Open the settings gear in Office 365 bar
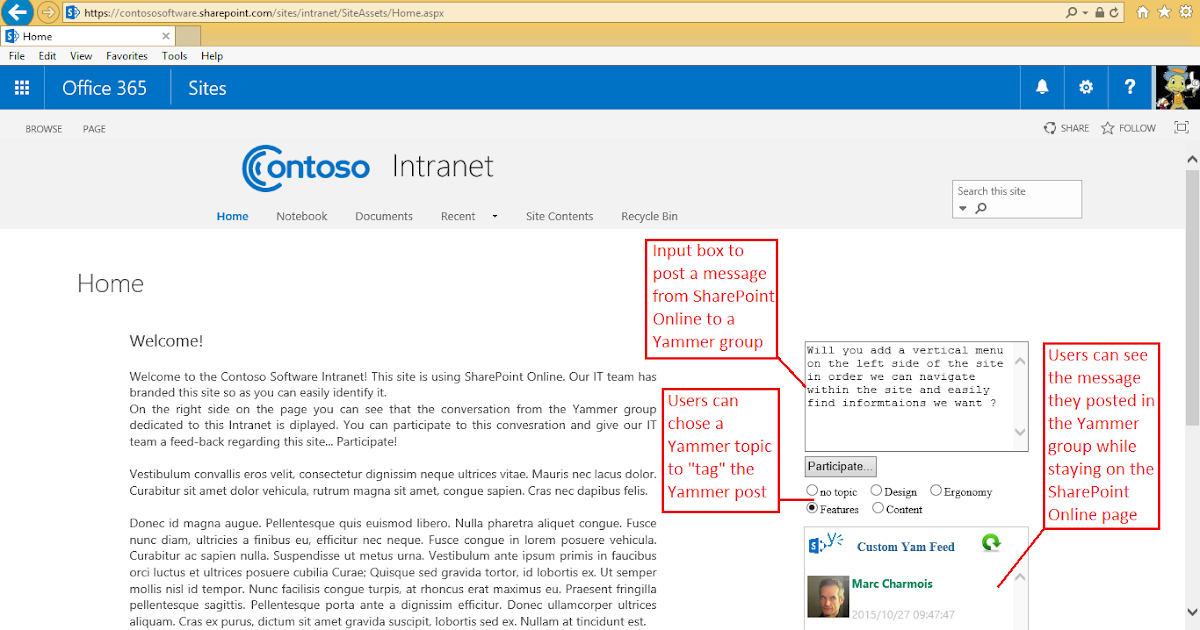 [1086, 88]
